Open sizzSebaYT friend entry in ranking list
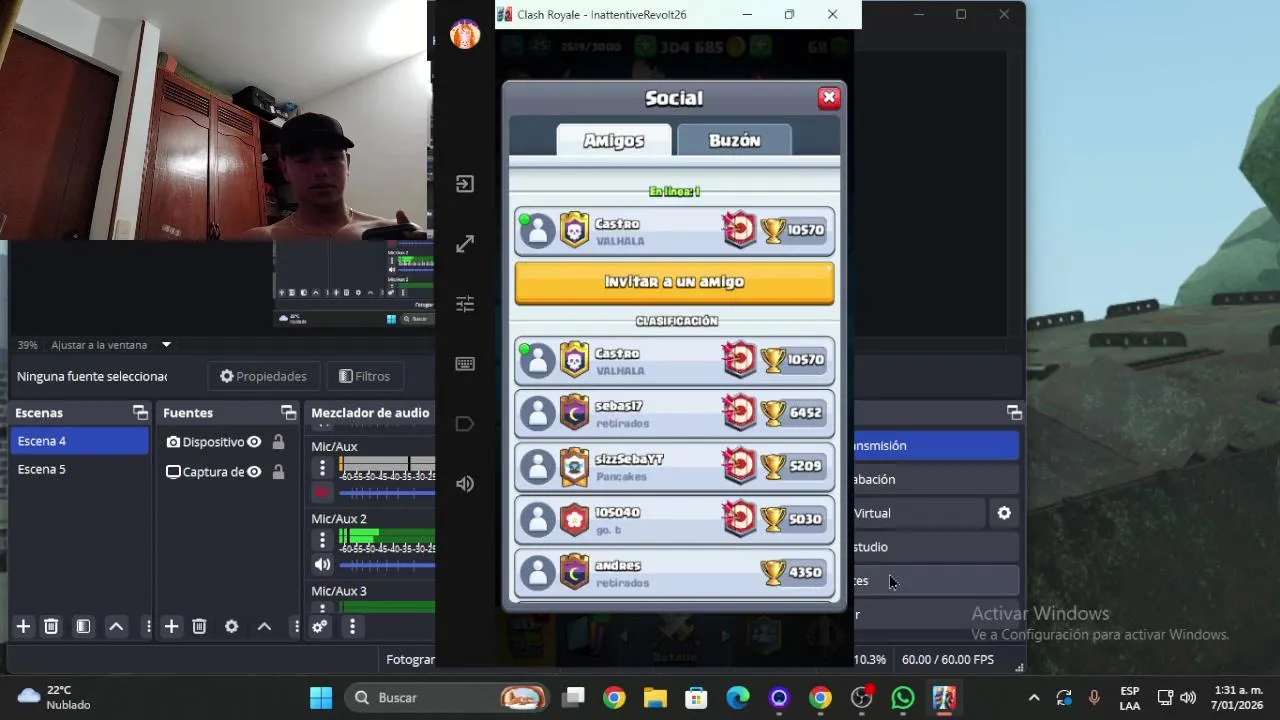The height and width of the screenshot is (720, 1280). click(x=674, y=466)
